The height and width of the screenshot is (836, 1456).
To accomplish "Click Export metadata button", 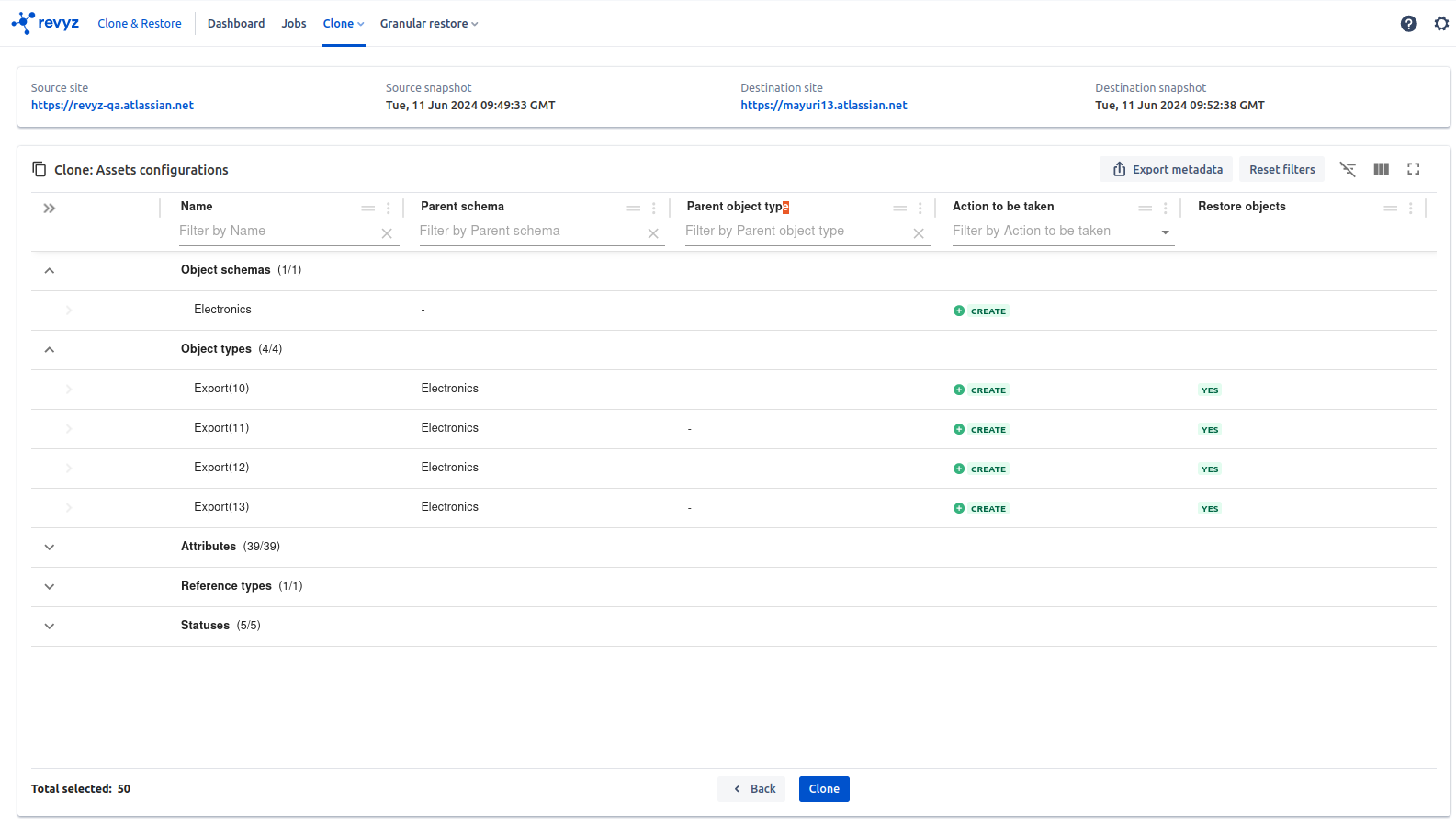I will (x=1167, y=169).
